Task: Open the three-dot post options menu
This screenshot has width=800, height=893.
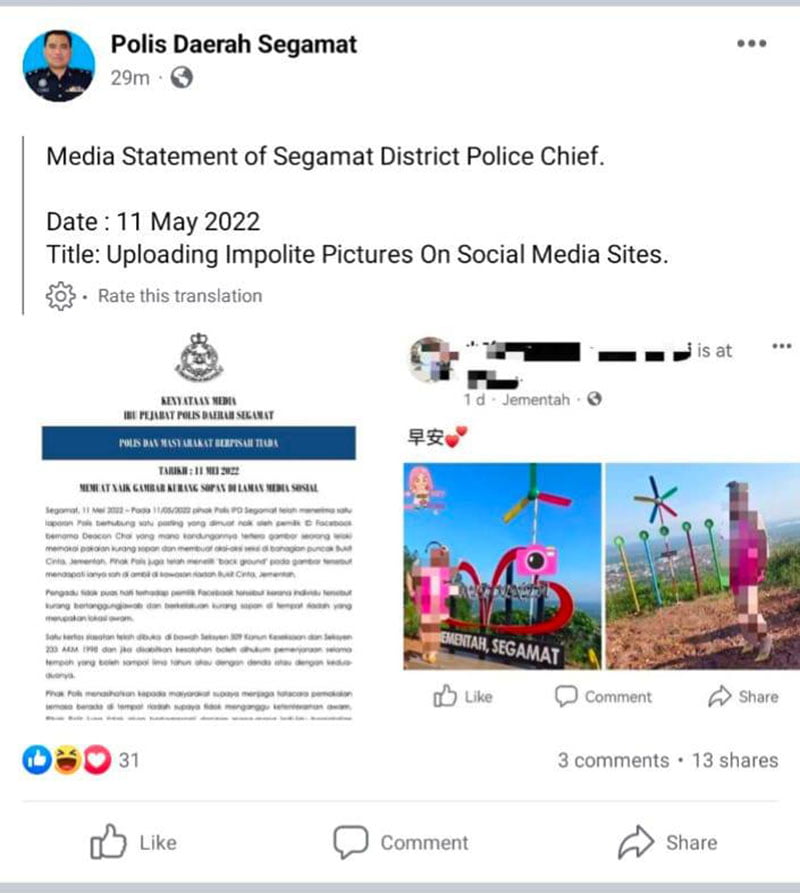Action: pos(751,43)
